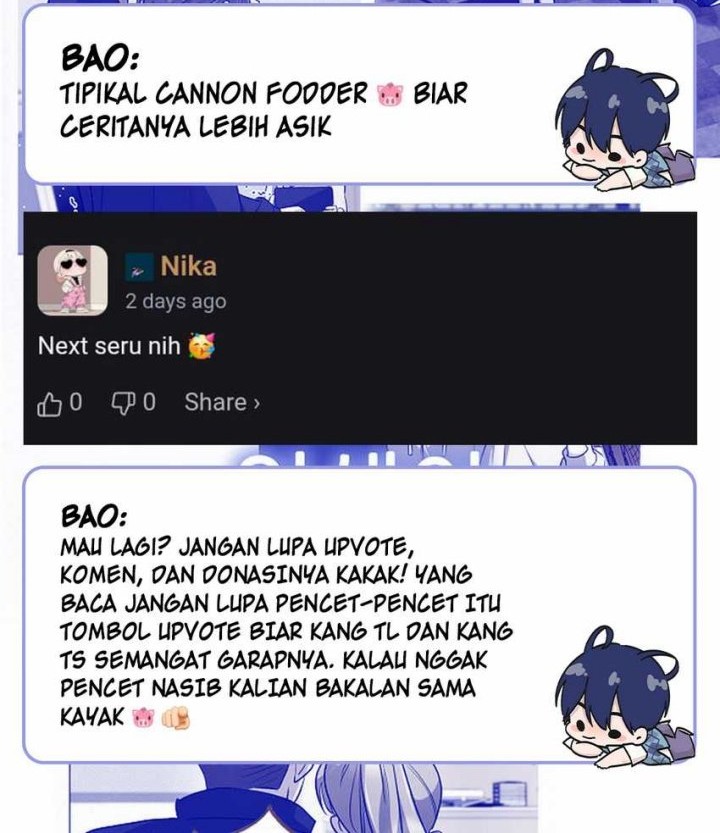The height and width of the screenshot is (833, 720).
Task: Click the like count zero
Action: pos(76,402)
